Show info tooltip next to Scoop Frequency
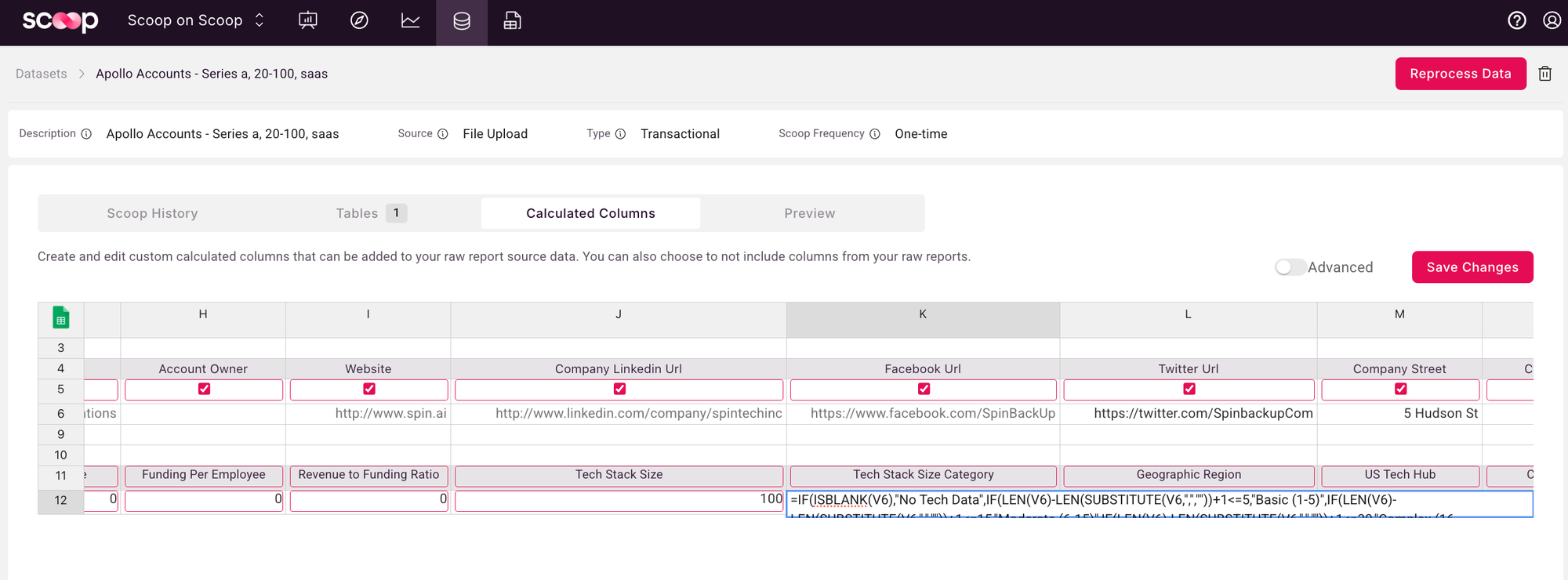Image resolution: width=1568 pixels, height=580 pixels. [x=875, y=134]
